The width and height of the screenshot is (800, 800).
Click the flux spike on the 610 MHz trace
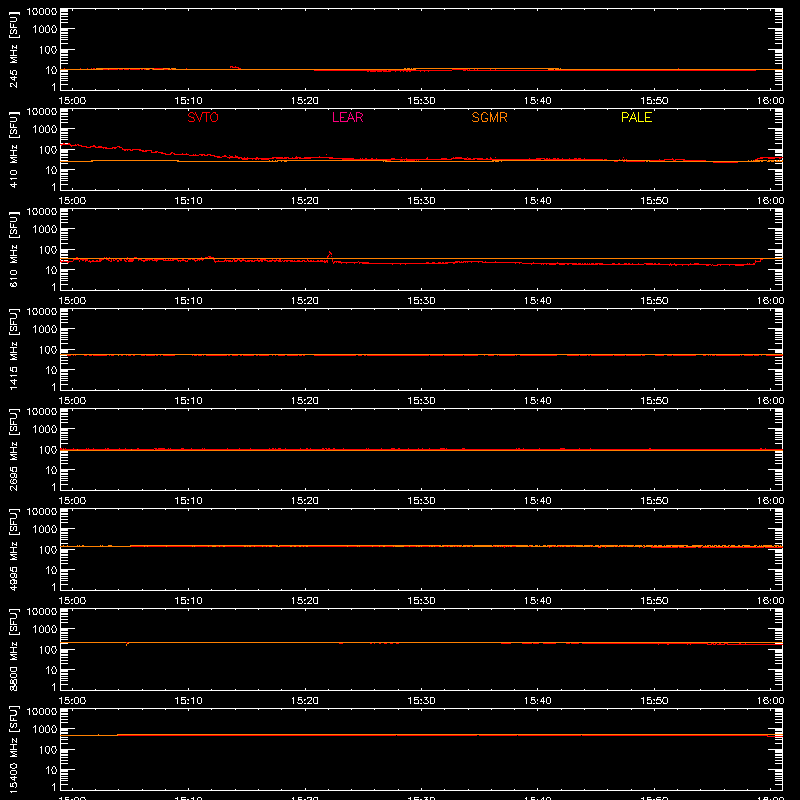(x=330, y=255)
